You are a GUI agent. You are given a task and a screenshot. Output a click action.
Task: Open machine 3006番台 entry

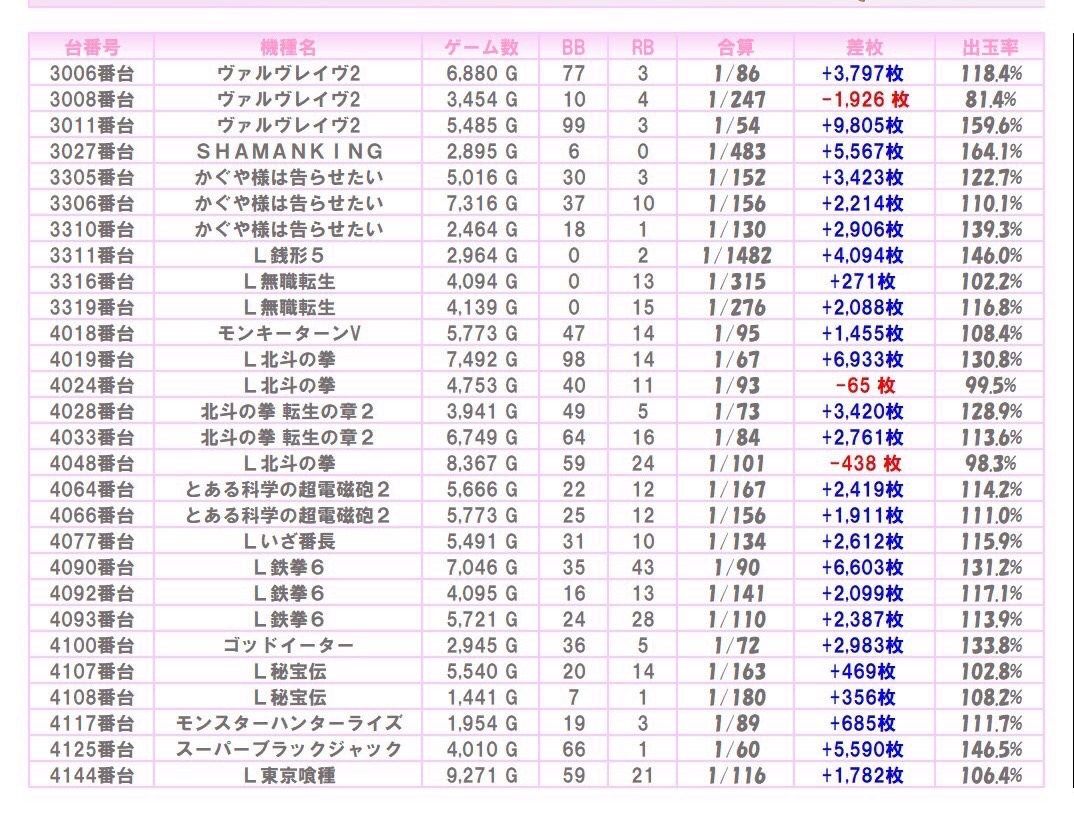click(91, 73)
